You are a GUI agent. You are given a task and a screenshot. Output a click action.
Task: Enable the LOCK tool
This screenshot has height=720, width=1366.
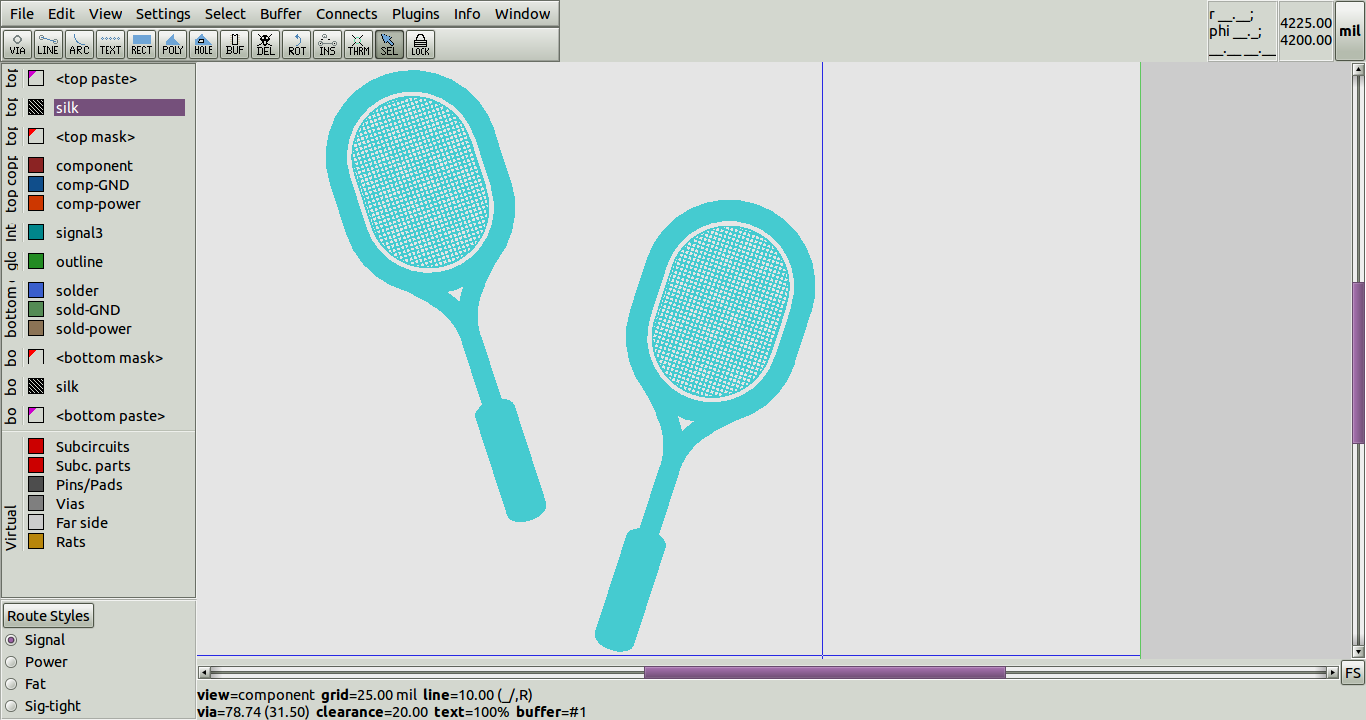[x=420, y=44]
